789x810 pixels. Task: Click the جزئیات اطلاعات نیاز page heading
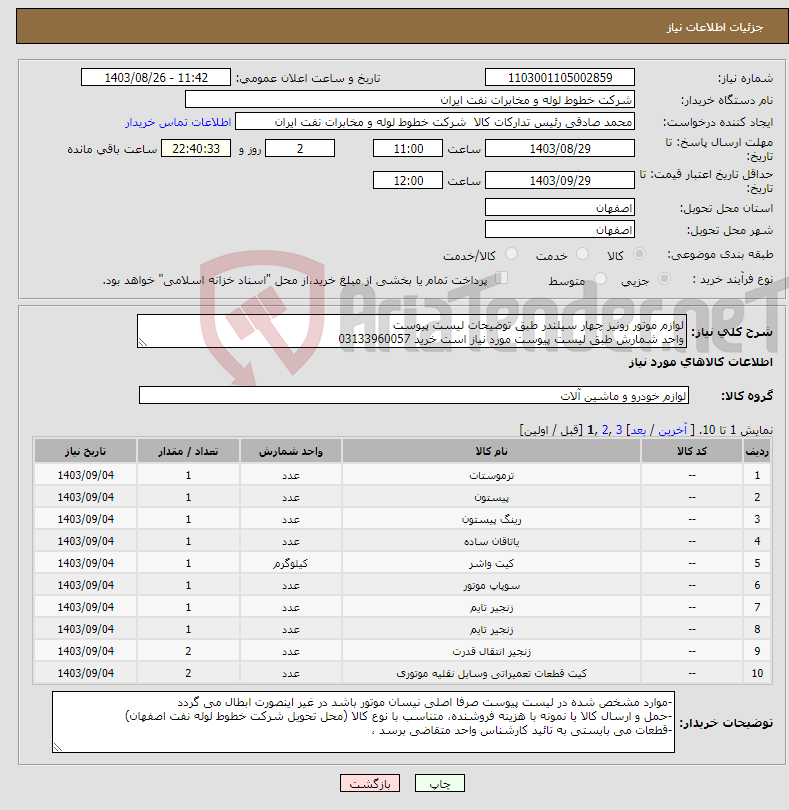715,27
